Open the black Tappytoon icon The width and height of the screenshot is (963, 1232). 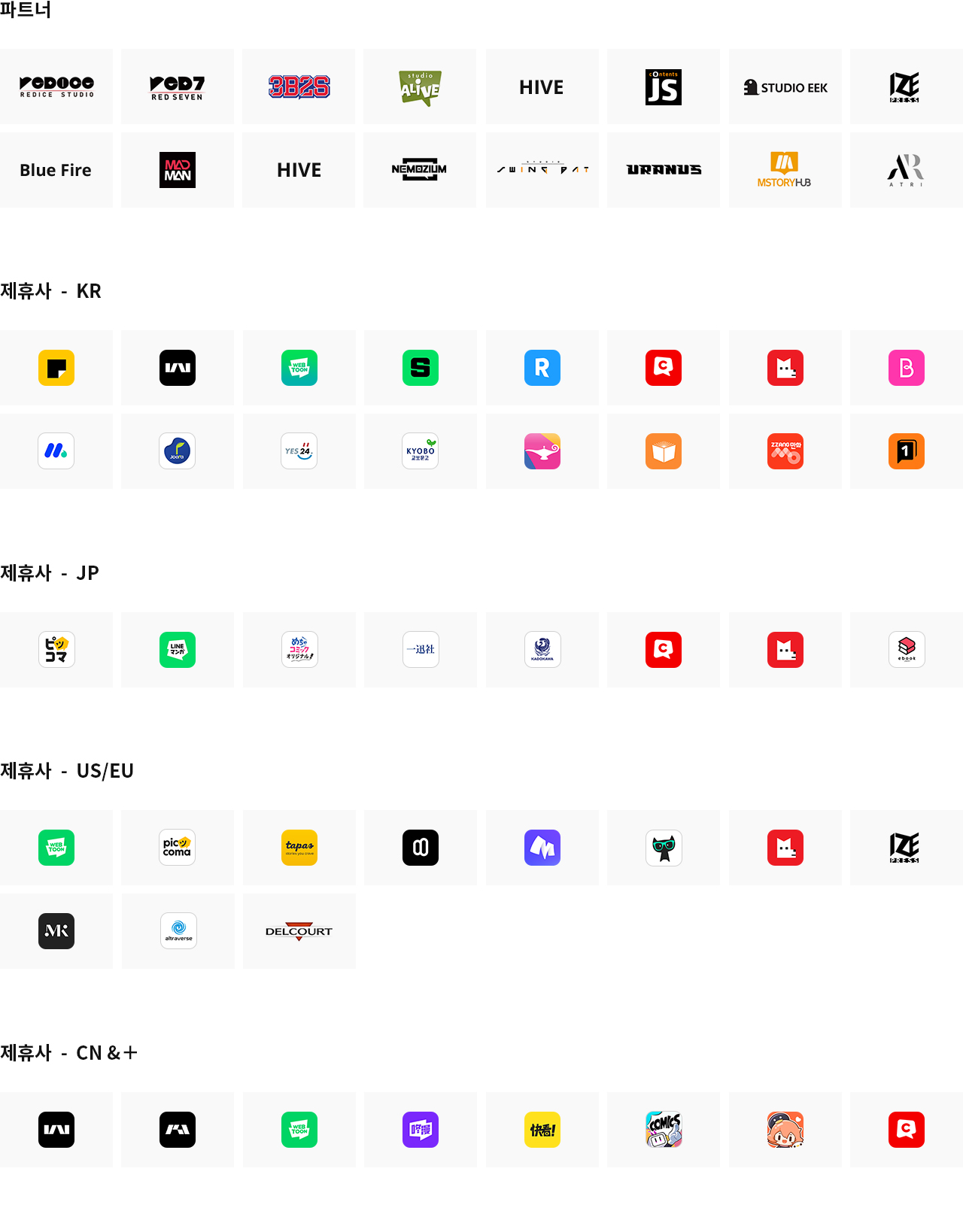pos(421,848)
